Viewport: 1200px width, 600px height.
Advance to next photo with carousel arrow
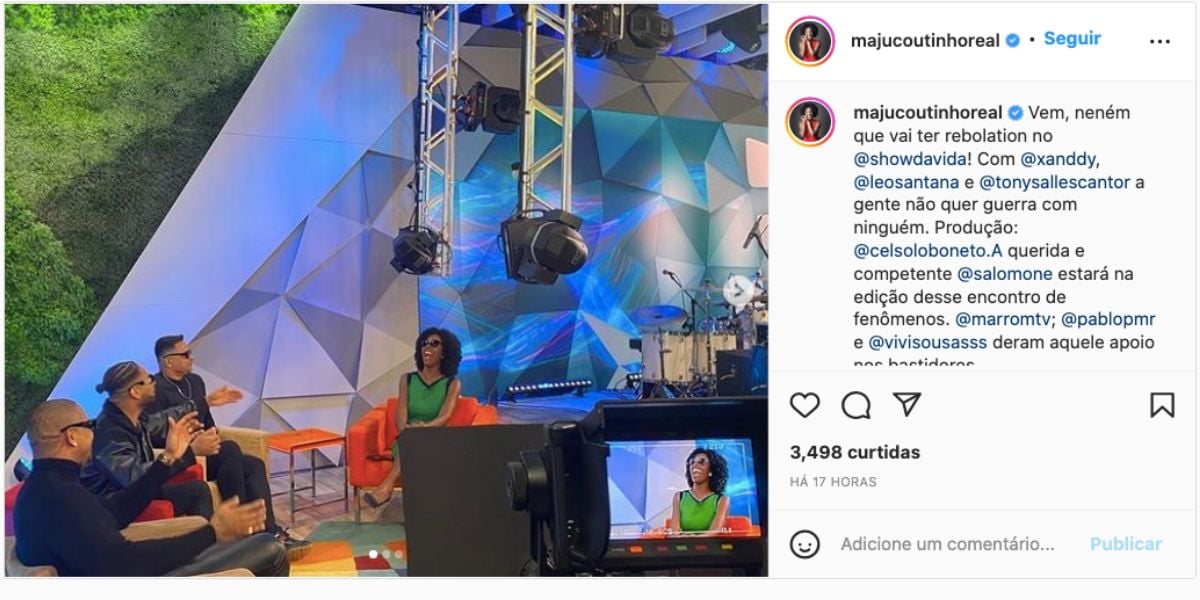[739, 291]
